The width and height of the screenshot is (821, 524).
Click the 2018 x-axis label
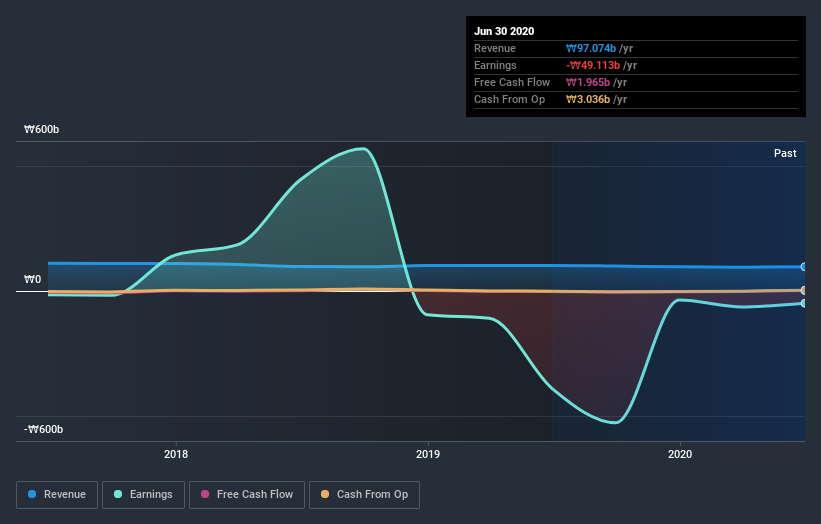176,454
